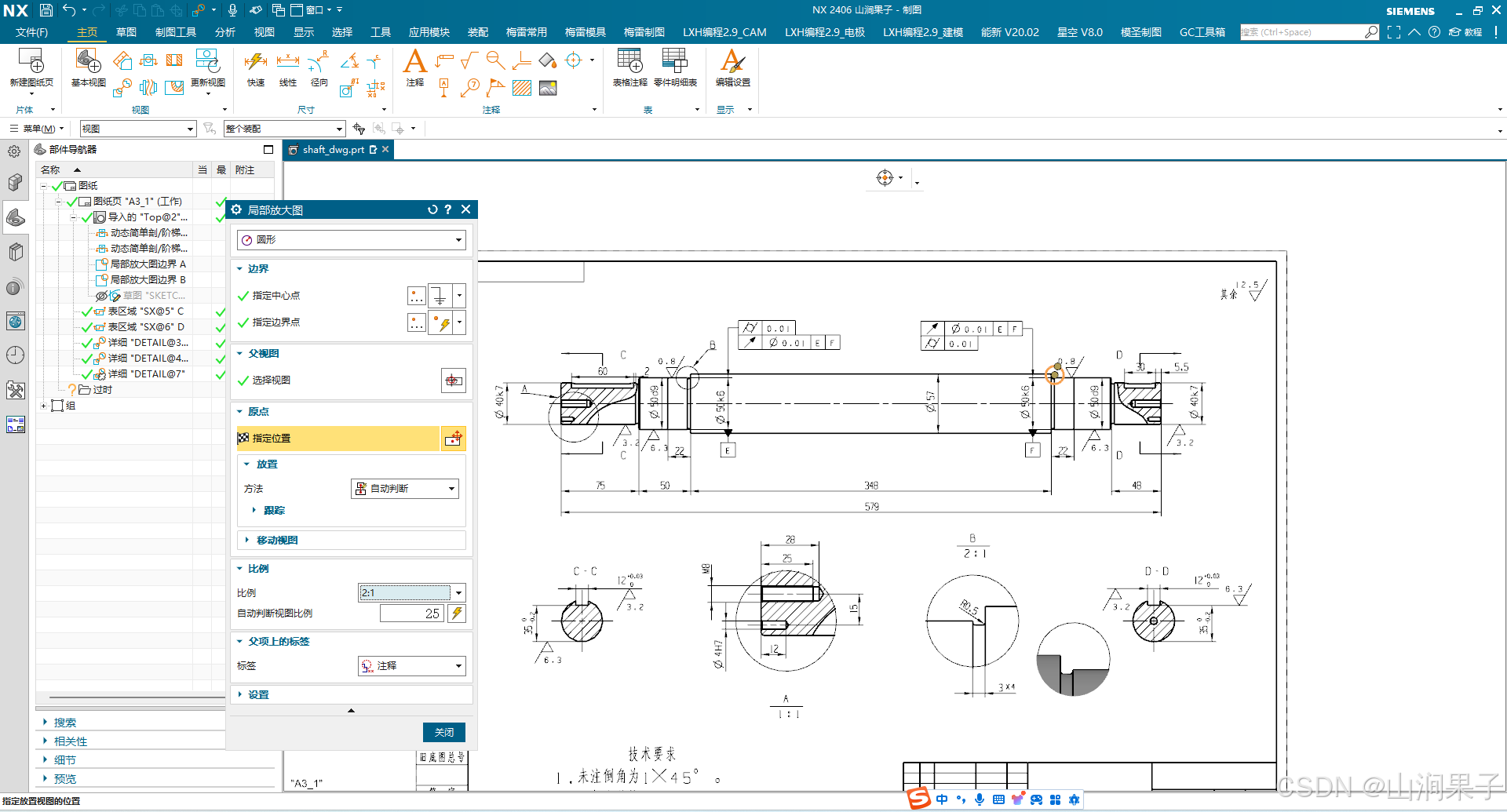Switch to the 分析 ribbon tab
Image resolution: width=1507 pixels, height=812 pixels.
click(224, 32)
